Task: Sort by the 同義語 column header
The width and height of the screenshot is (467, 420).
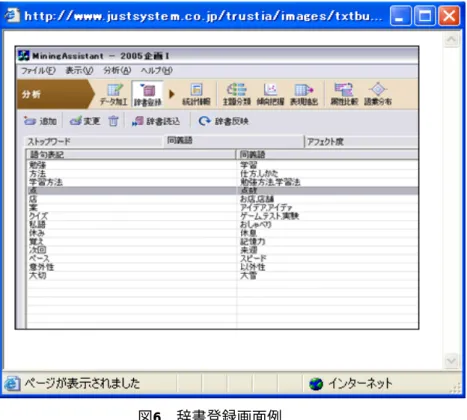Action: tap(328, 154)
